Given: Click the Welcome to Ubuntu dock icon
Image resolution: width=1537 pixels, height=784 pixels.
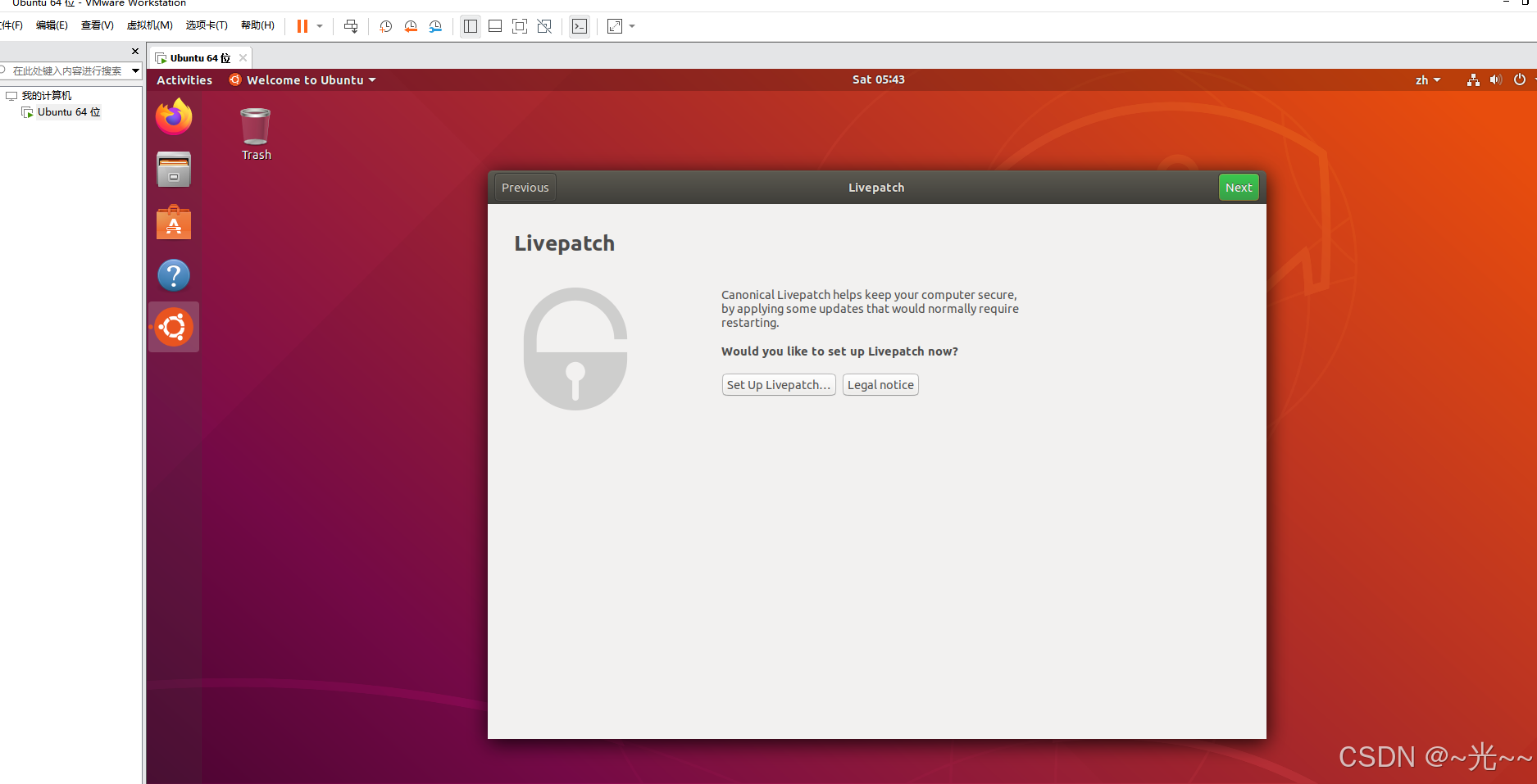Looking at the screenshot, I should [x=174, y=327].
